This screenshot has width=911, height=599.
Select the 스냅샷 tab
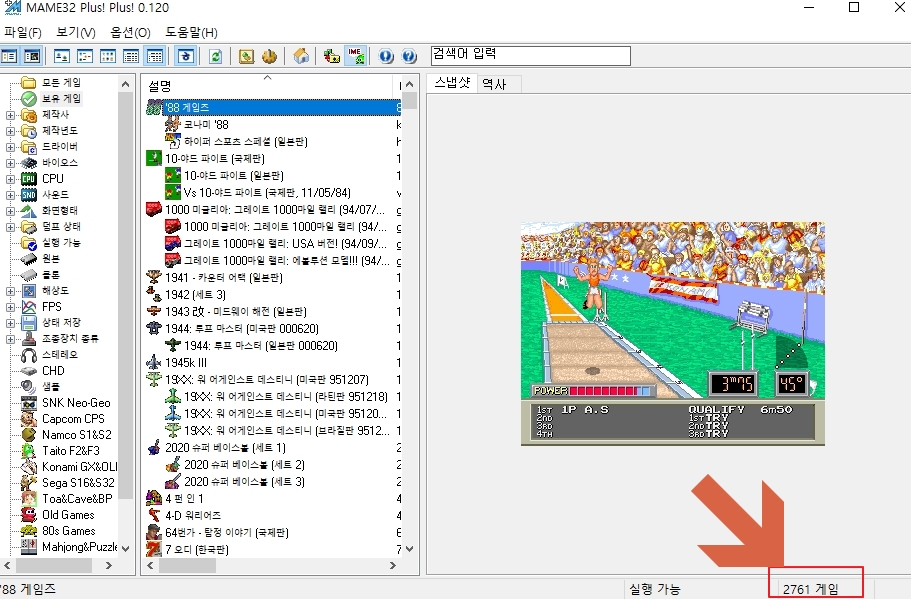click(452, 83)
